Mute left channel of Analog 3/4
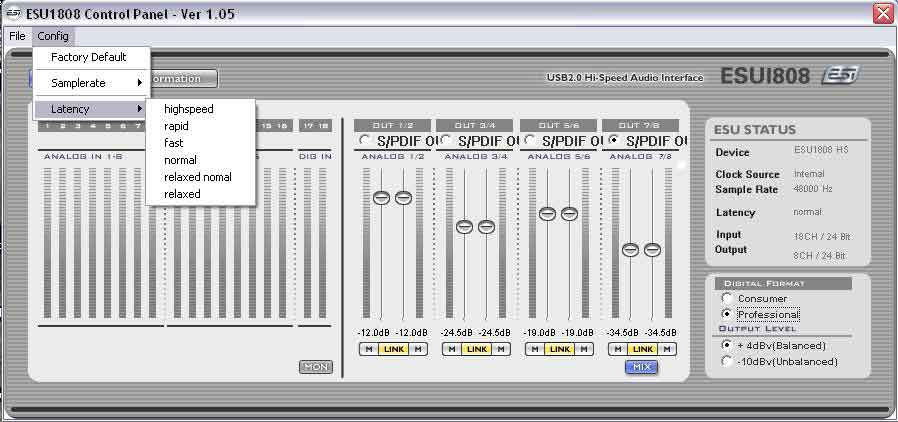Image resolution: width=898 pixels, height=422 pixels. pos(452,349)
